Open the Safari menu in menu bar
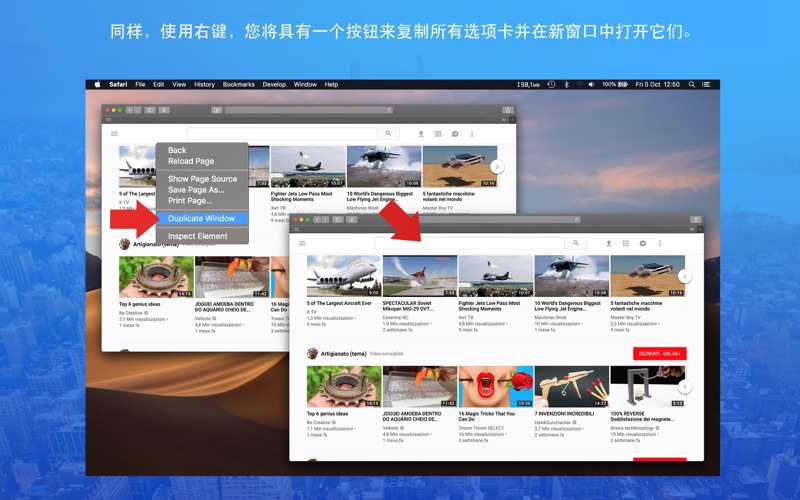Screen dimensions: 800x500 tap(118, 85)
